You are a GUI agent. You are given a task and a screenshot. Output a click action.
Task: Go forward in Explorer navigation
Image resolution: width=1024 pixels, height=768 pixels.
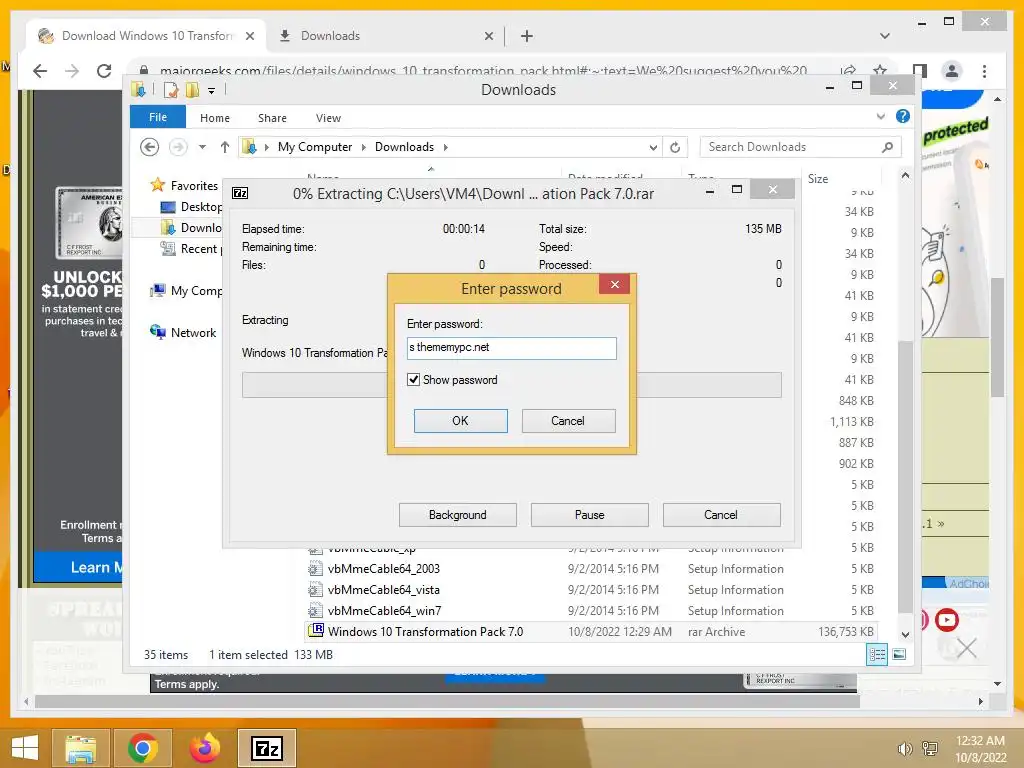pos(178,147)
